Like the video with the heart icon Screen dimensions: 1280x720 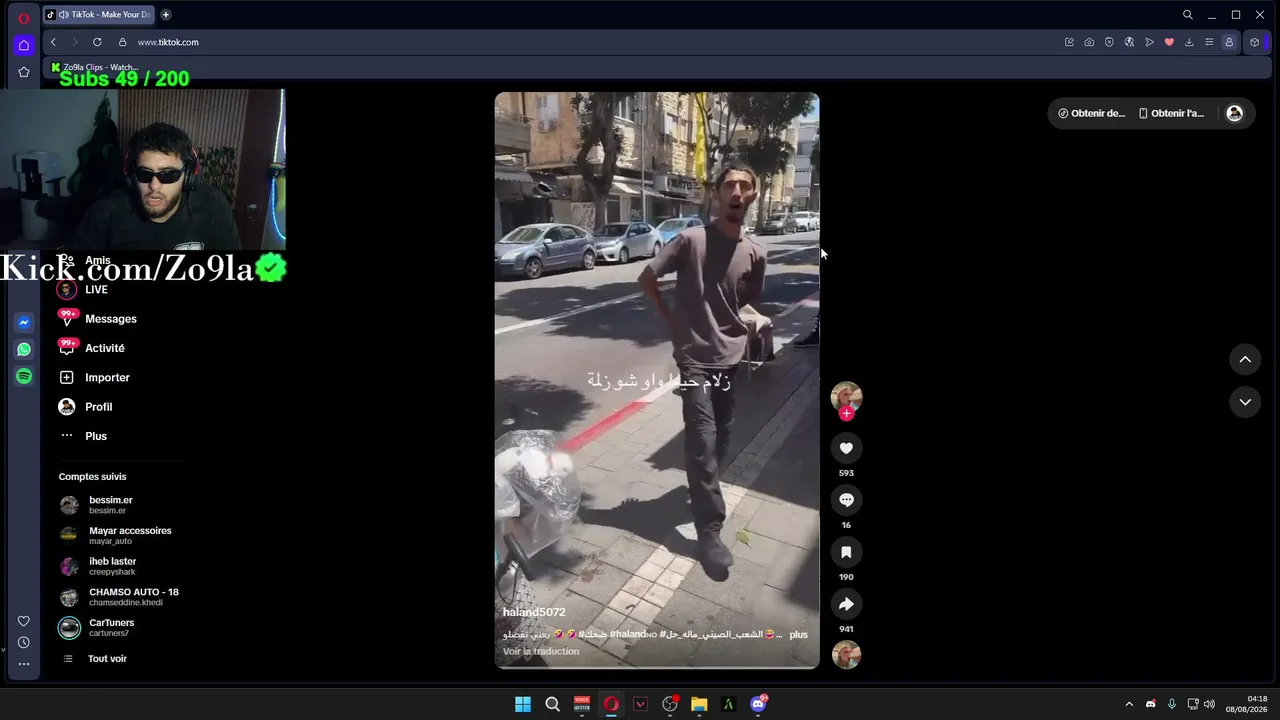(x=846, y=448)
